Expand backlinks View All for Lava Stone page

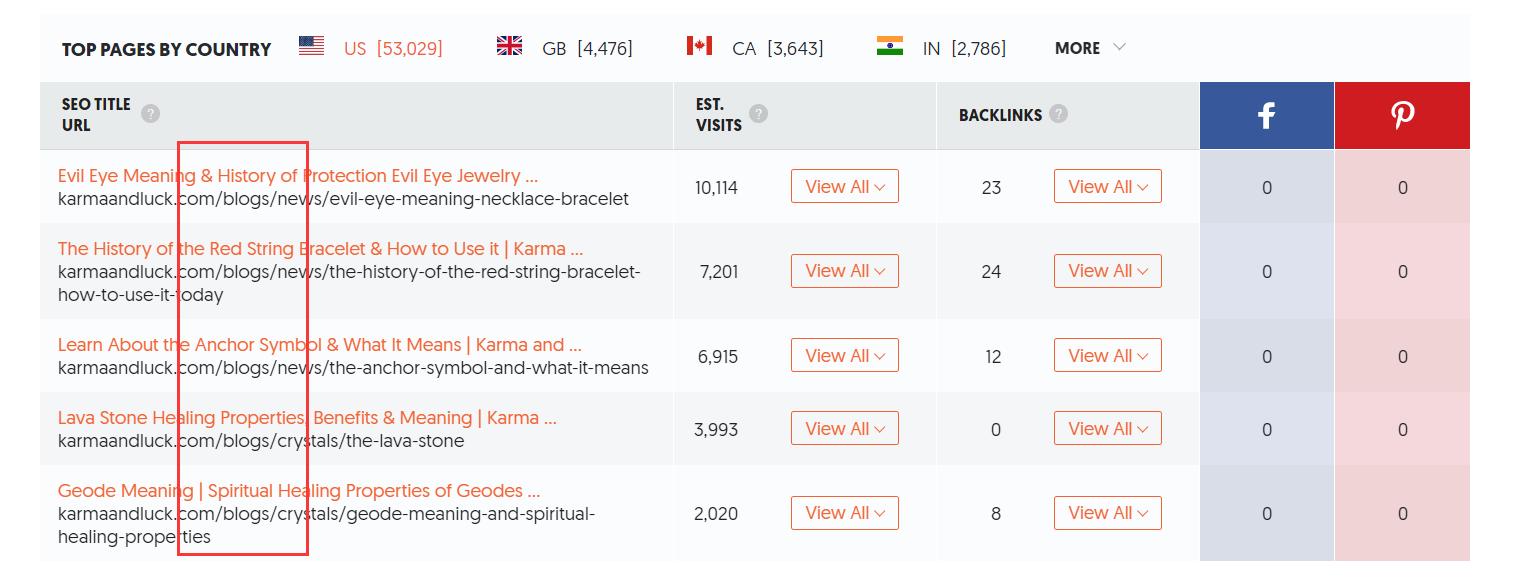(1107, 429)
